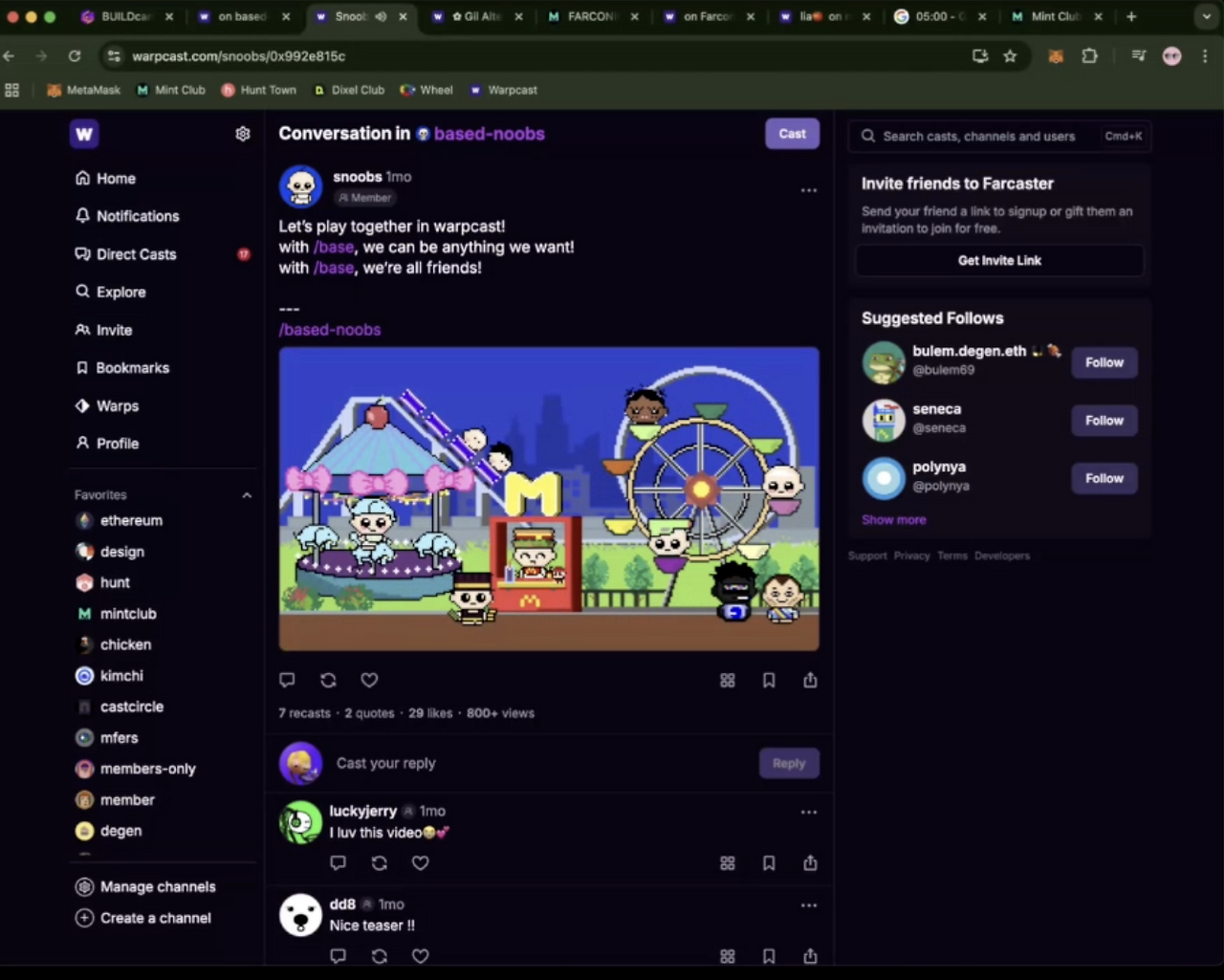Follow polynya
The height and width of the screenshot is (980, 1224).
tap(1104, 478)
